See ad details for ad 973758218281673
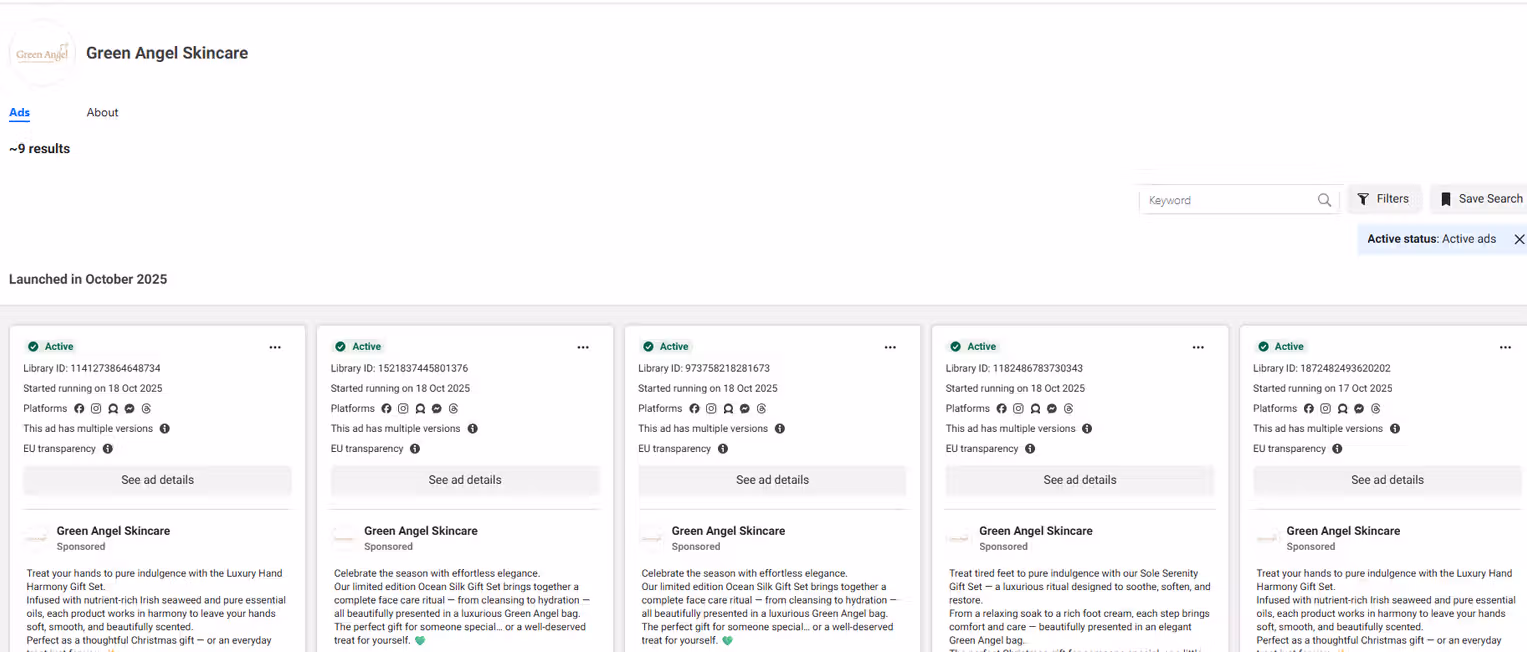1527x652 pixels. click(x=773, y=480)
